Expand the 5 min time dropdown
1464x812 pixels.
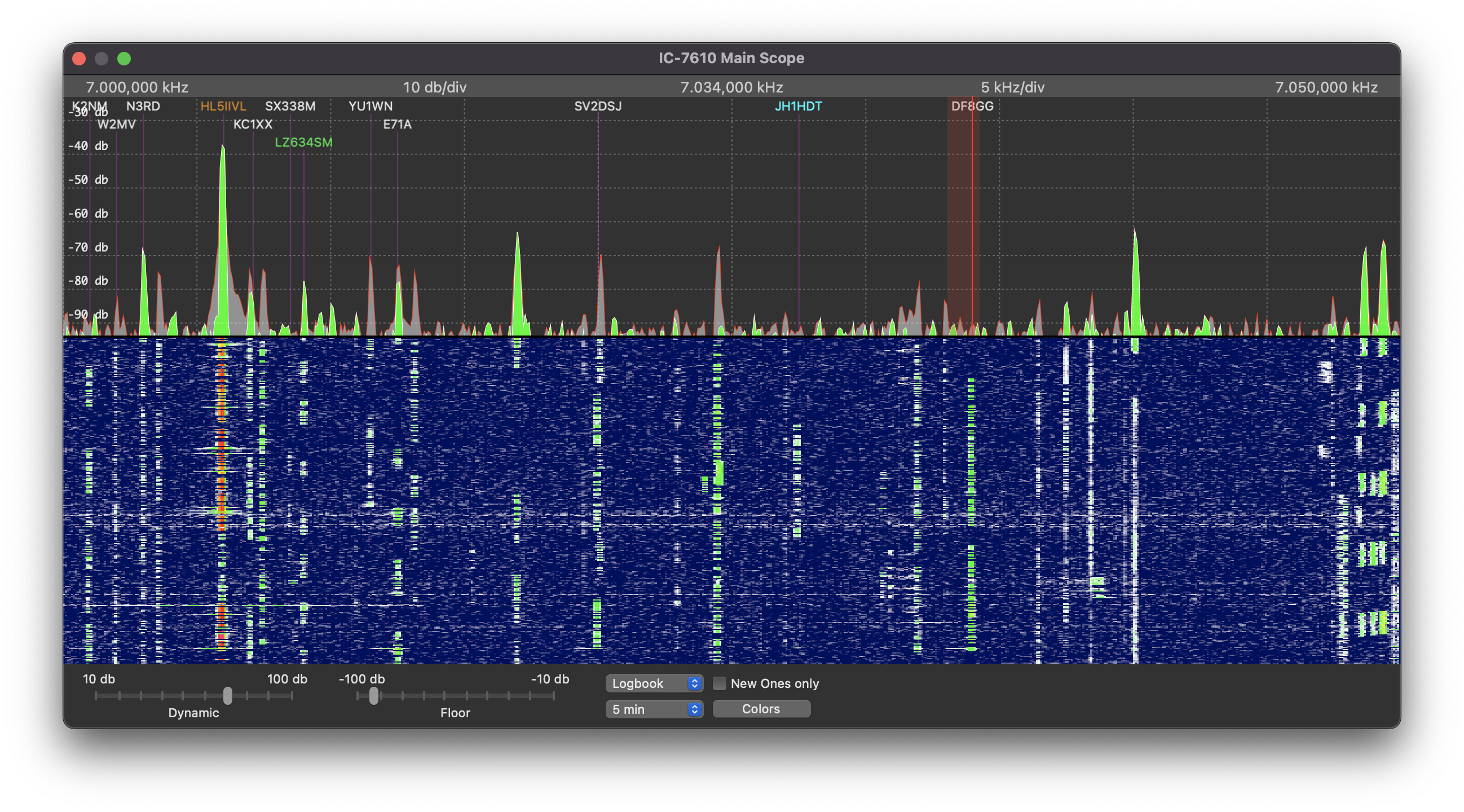tap(654, 709)
